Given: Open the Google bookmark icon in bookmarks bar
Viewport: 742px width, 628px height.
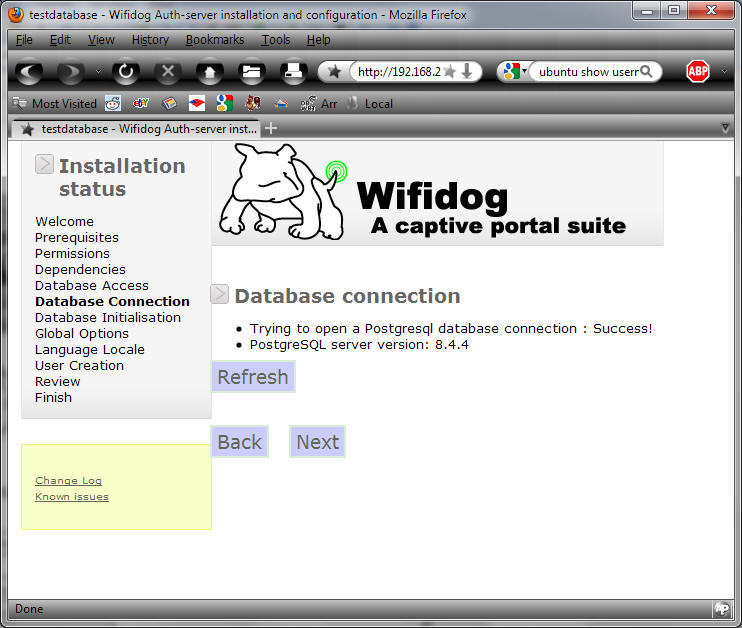Looking at the screenshot, I should [225, 103].
